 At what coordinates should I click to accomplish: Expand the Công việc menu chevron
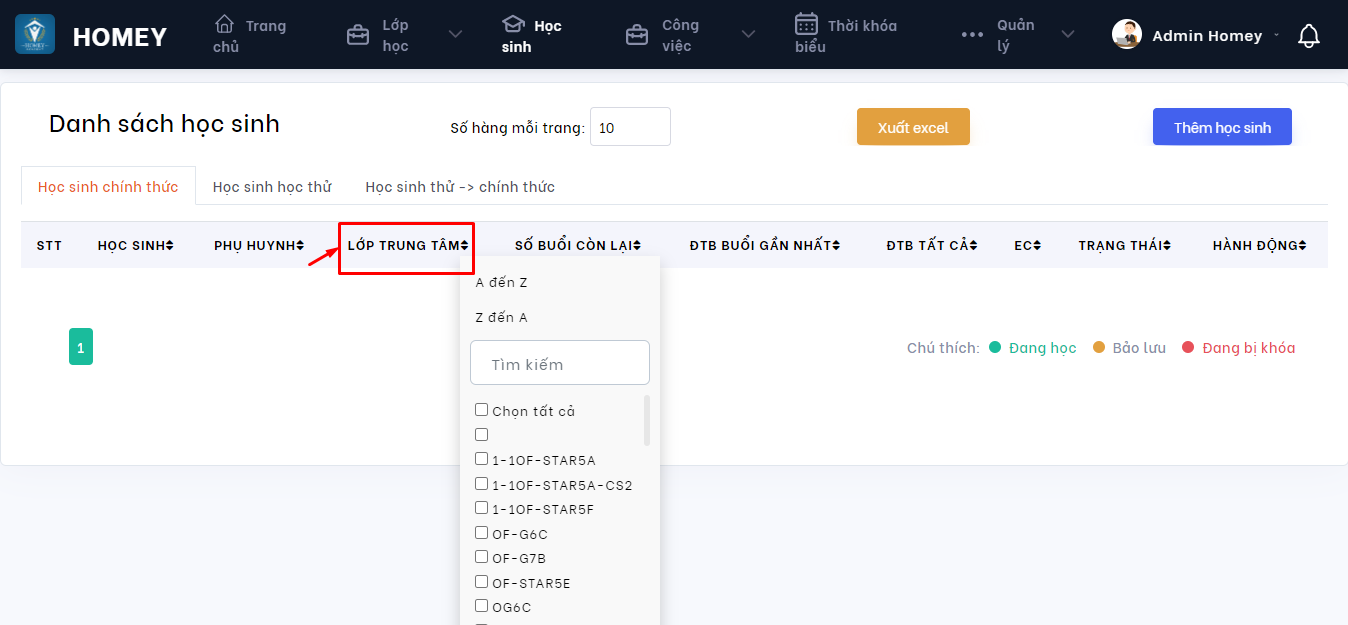coord(748,35)
